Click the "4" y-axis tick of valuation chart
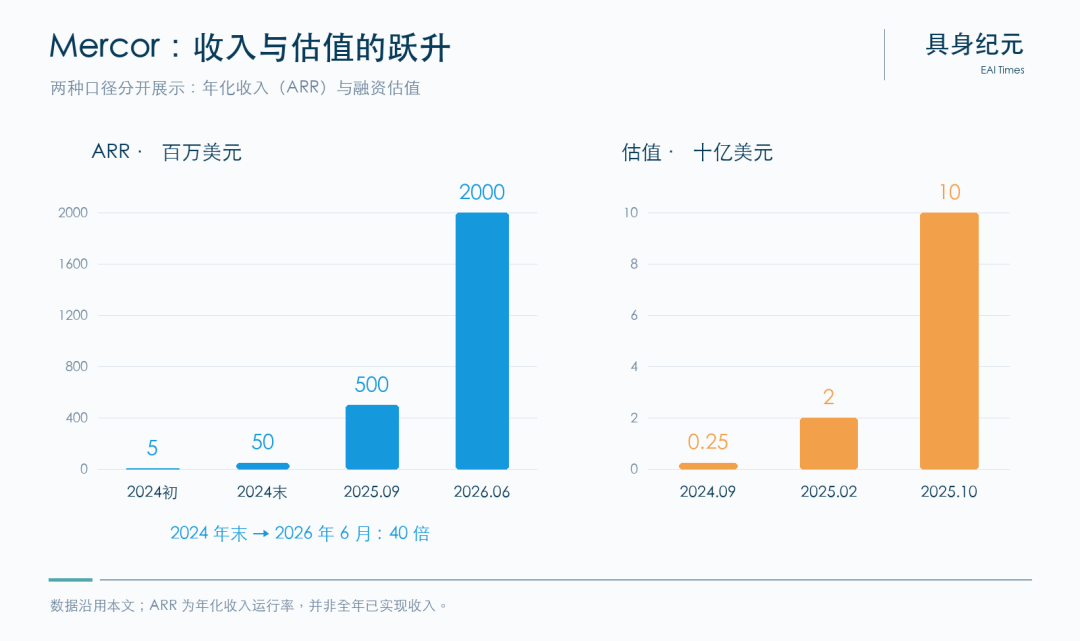The height and width of the screenshot is (641, 1080). point(634,366)
